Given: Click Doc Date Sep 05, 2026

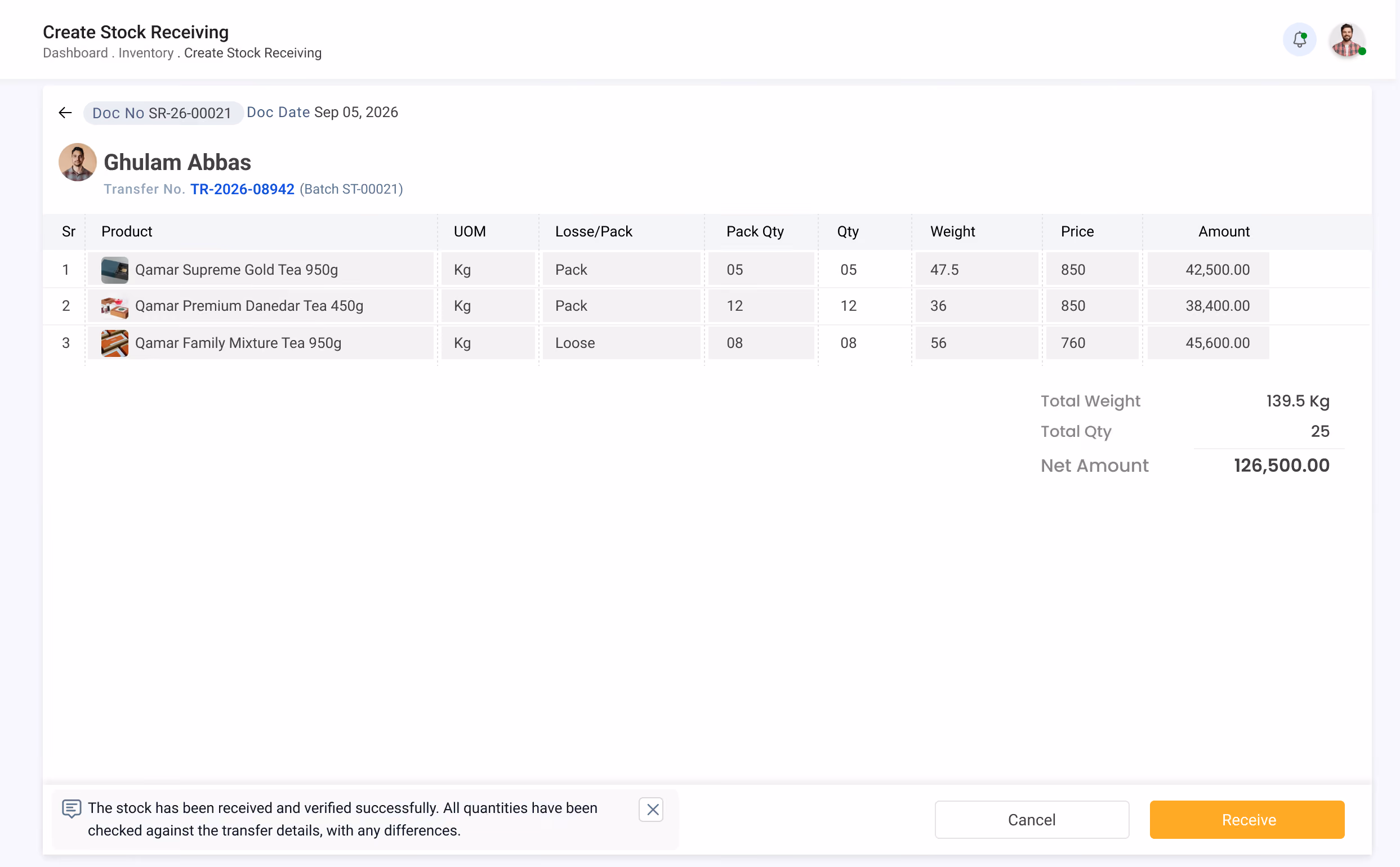Looking at the screenshot, I should tap(322, 113).
